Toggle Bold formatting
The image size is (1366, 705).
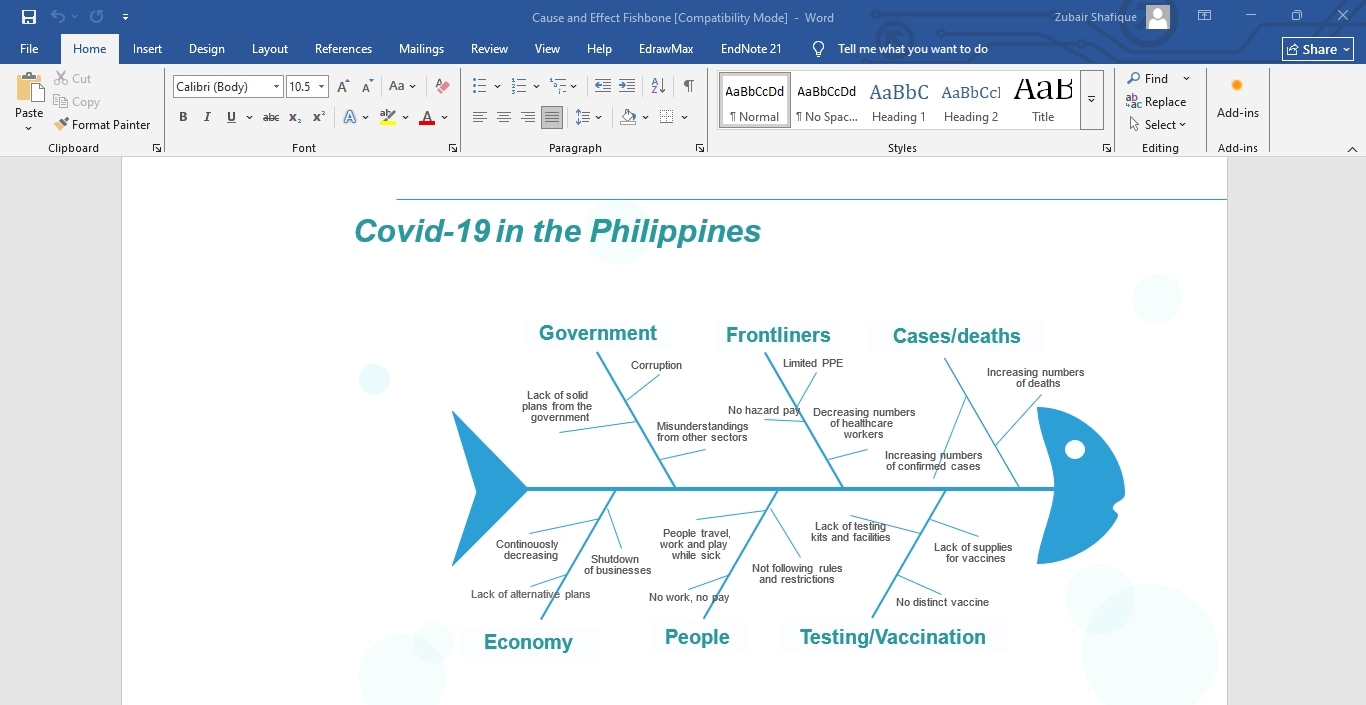[x=183, y=117]
